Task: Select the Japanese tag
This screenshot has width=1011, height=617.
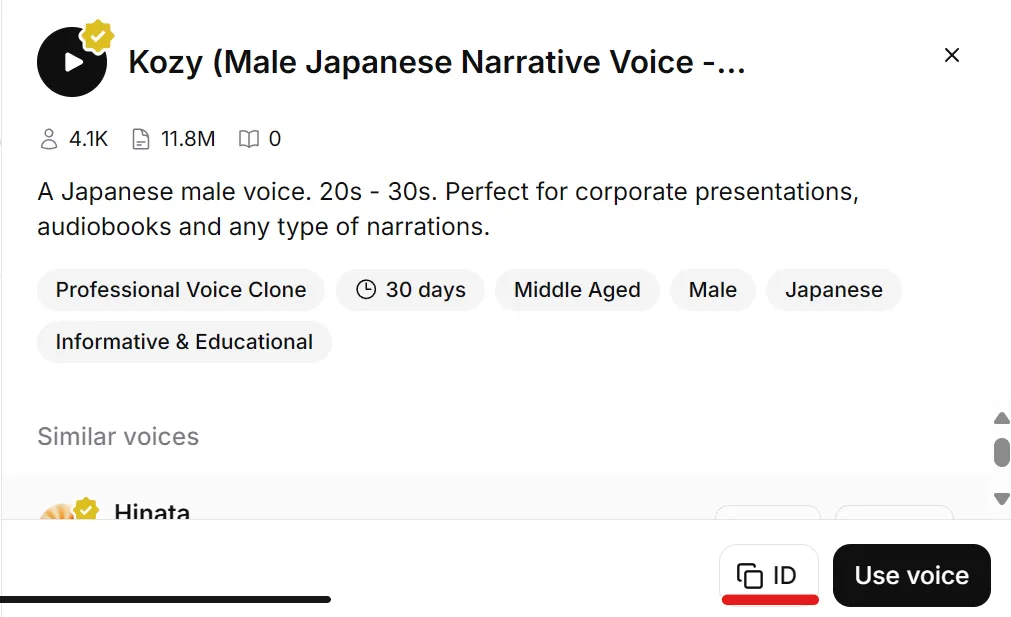Action: tap(834, 290)
